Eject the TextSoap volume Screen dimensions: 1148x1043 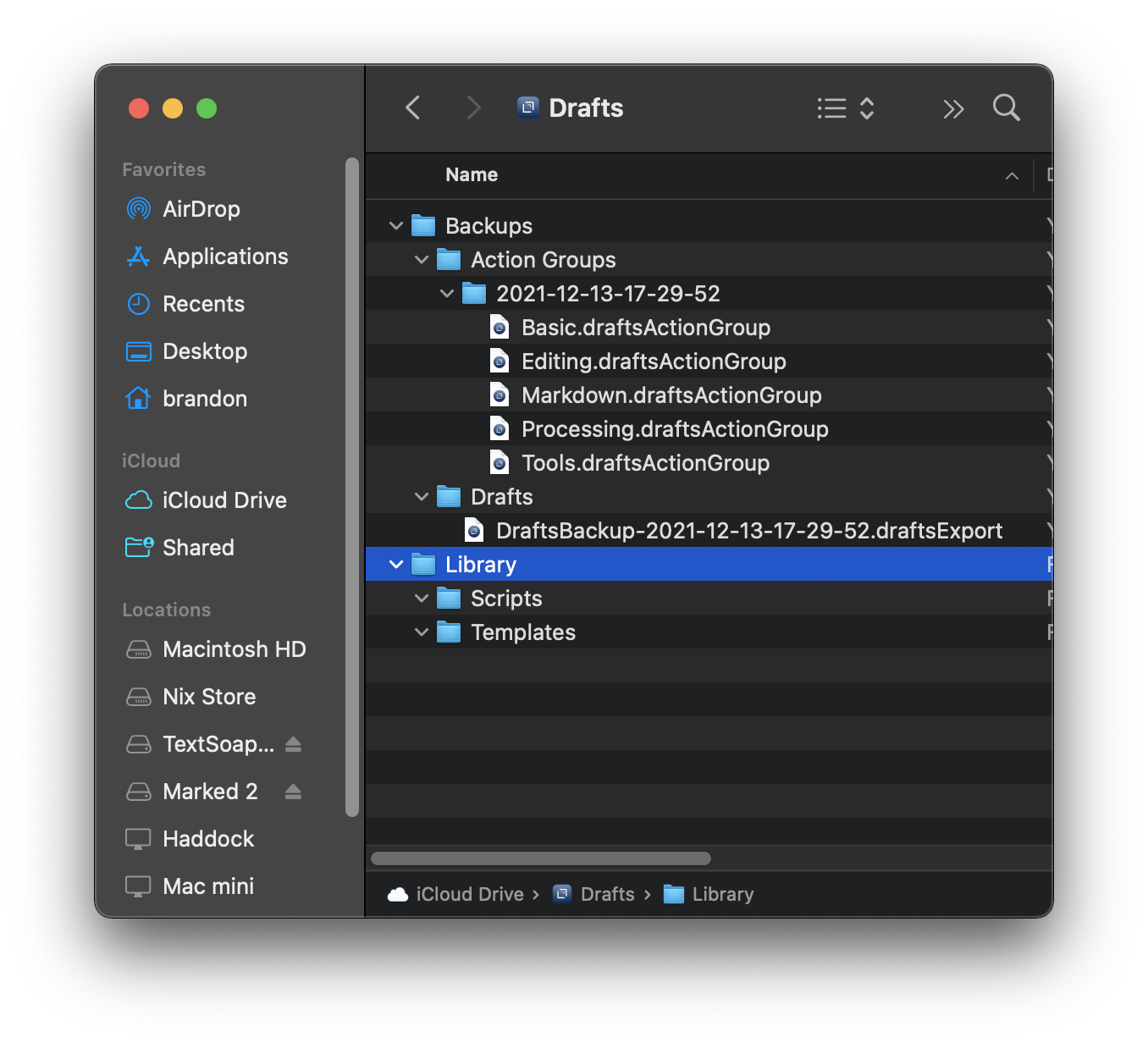(293, 744)
